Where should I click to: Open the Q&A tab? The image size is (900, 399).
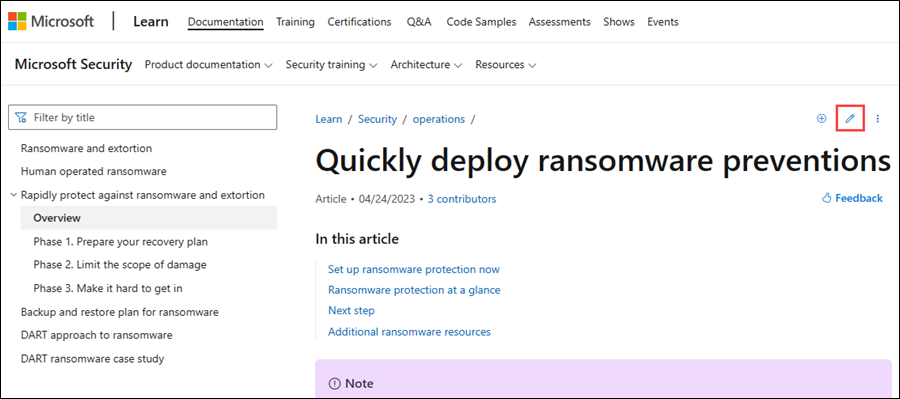pyautogui.click(x=419, y=22)
